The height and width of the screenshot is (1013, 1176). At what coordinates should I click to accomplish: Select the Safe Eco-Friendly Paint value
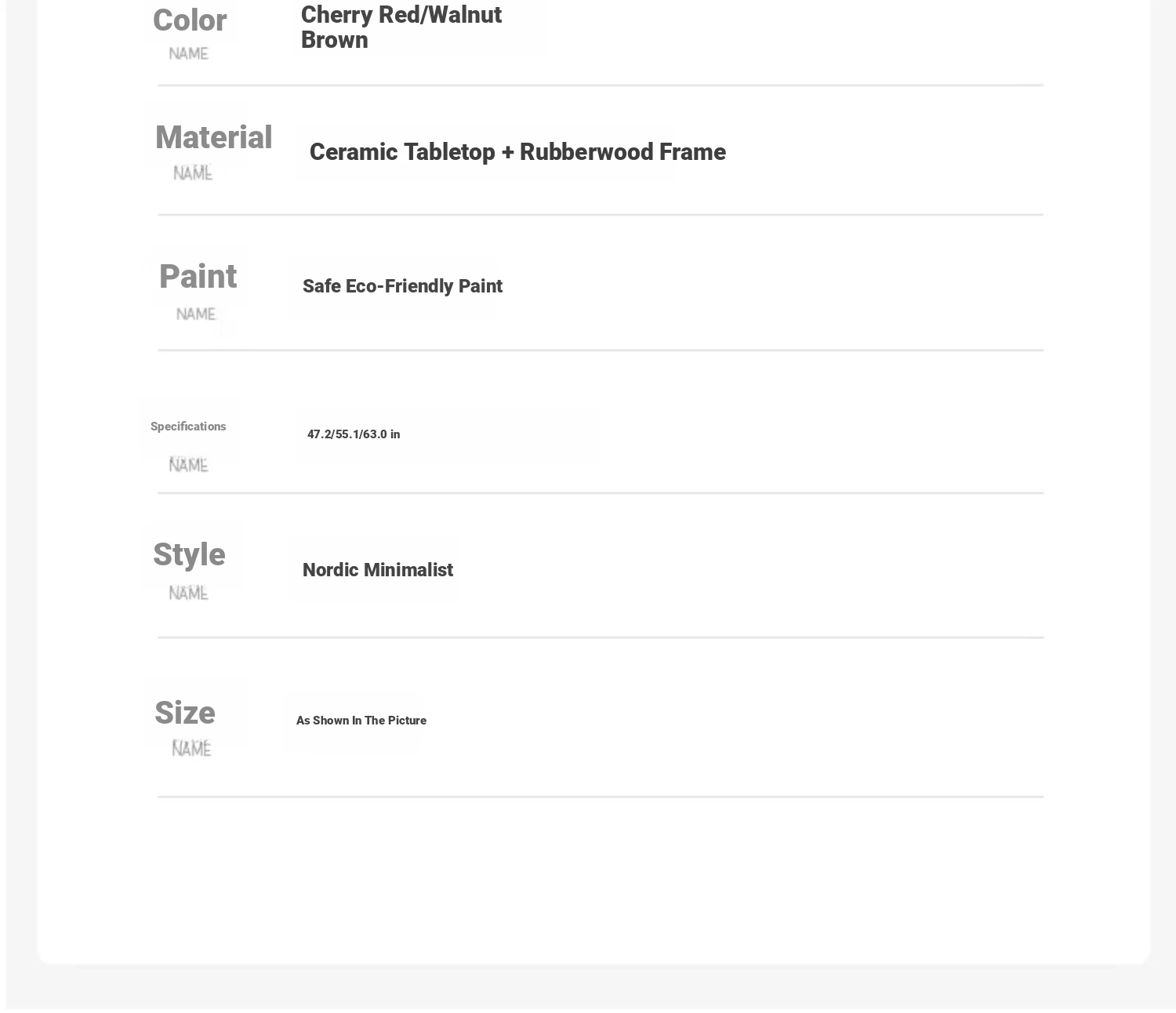402,286
